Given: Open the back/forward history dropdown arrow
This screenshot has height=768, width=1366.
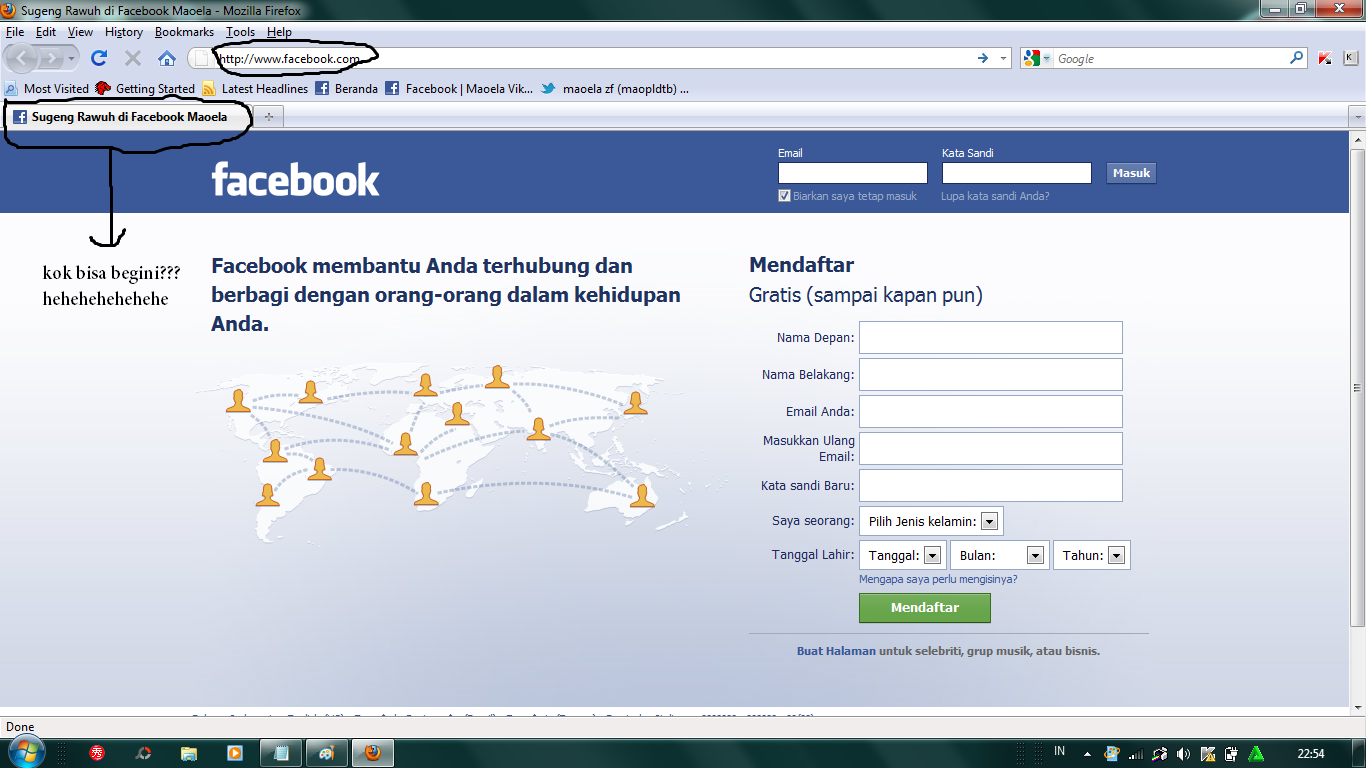Looking at the screenshot, I should coord(72,59).
